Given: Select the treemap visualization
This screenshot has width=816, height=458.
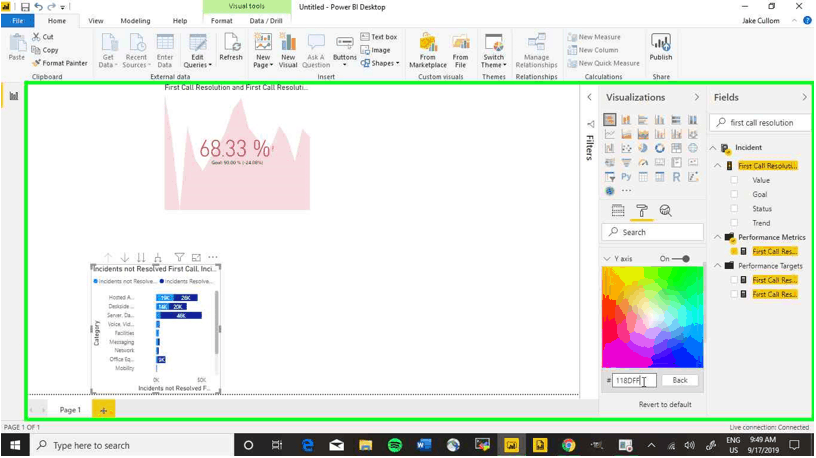Looking at the screenshot, I should point(676,148).
